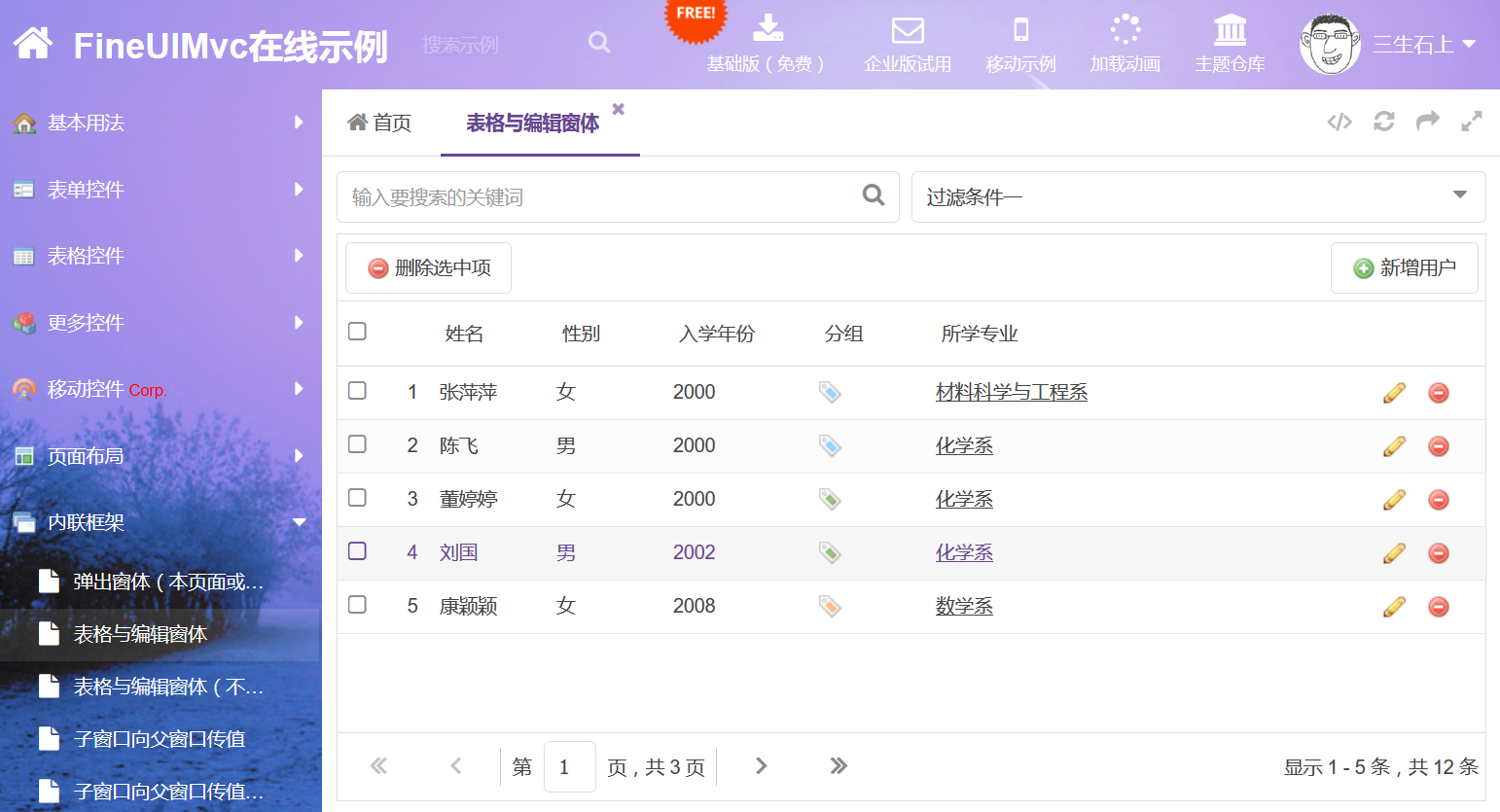Tick the checkbox for row 康颖颖
1500x812 pixels.
coord(357,605)
